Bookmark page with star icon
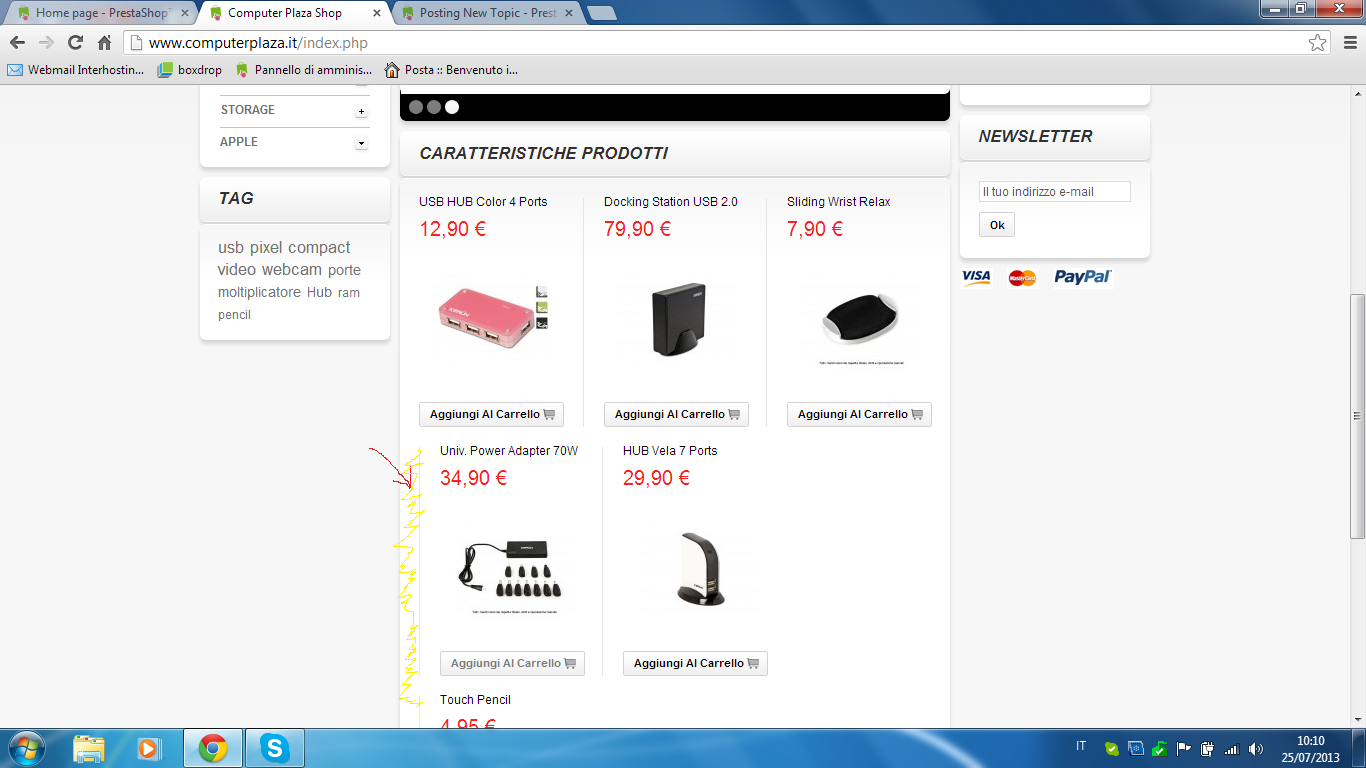 pyautogui.click(x=1318, y=43)
